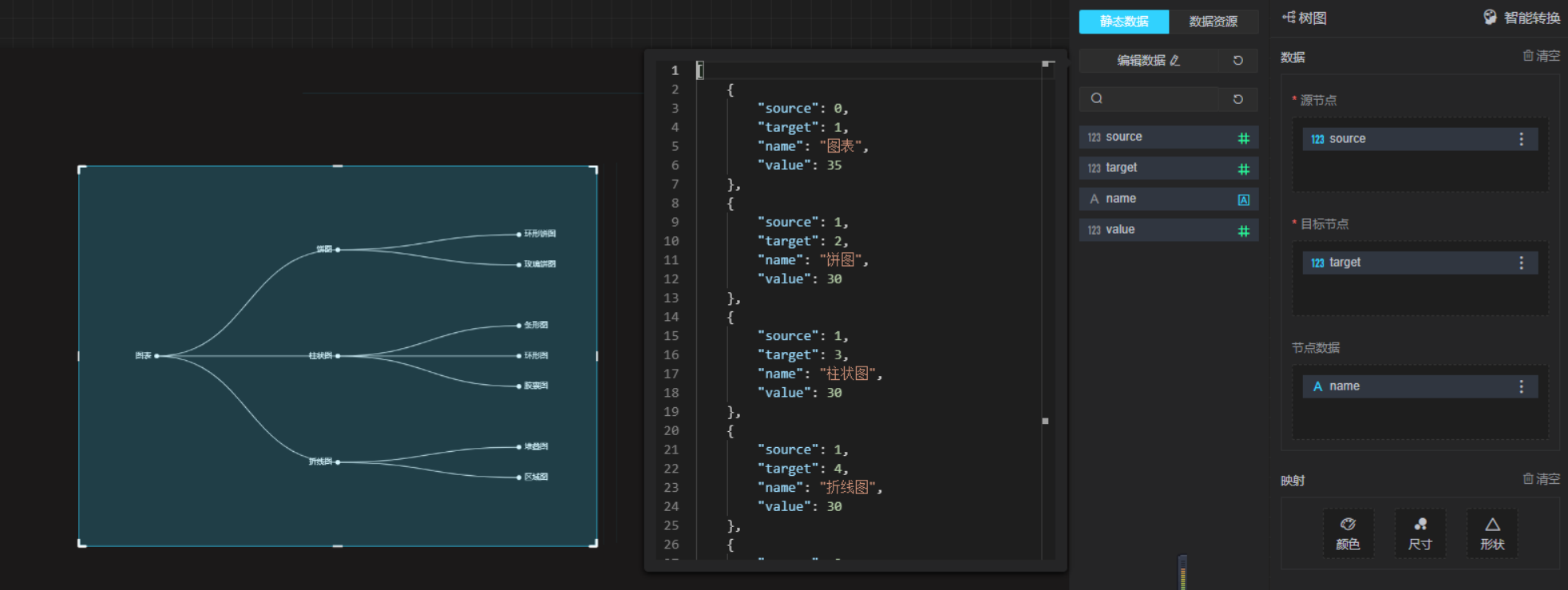Image resolution: width=1568 pixels, height=590 pixels.
Task: Open the target chip's three-dot menu
Action: 1522,263
